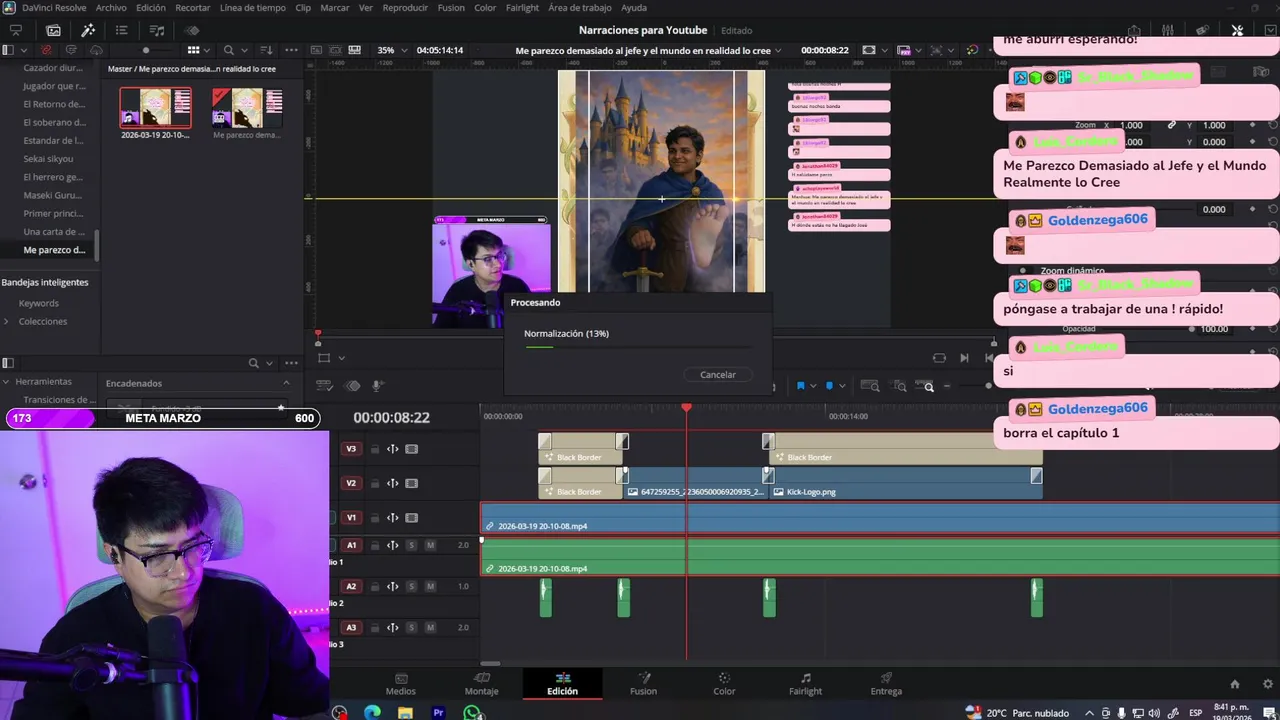Click the blue flag icon in timeline toolbar
This screenshot has height=720, width=1280.
(800, 386)
